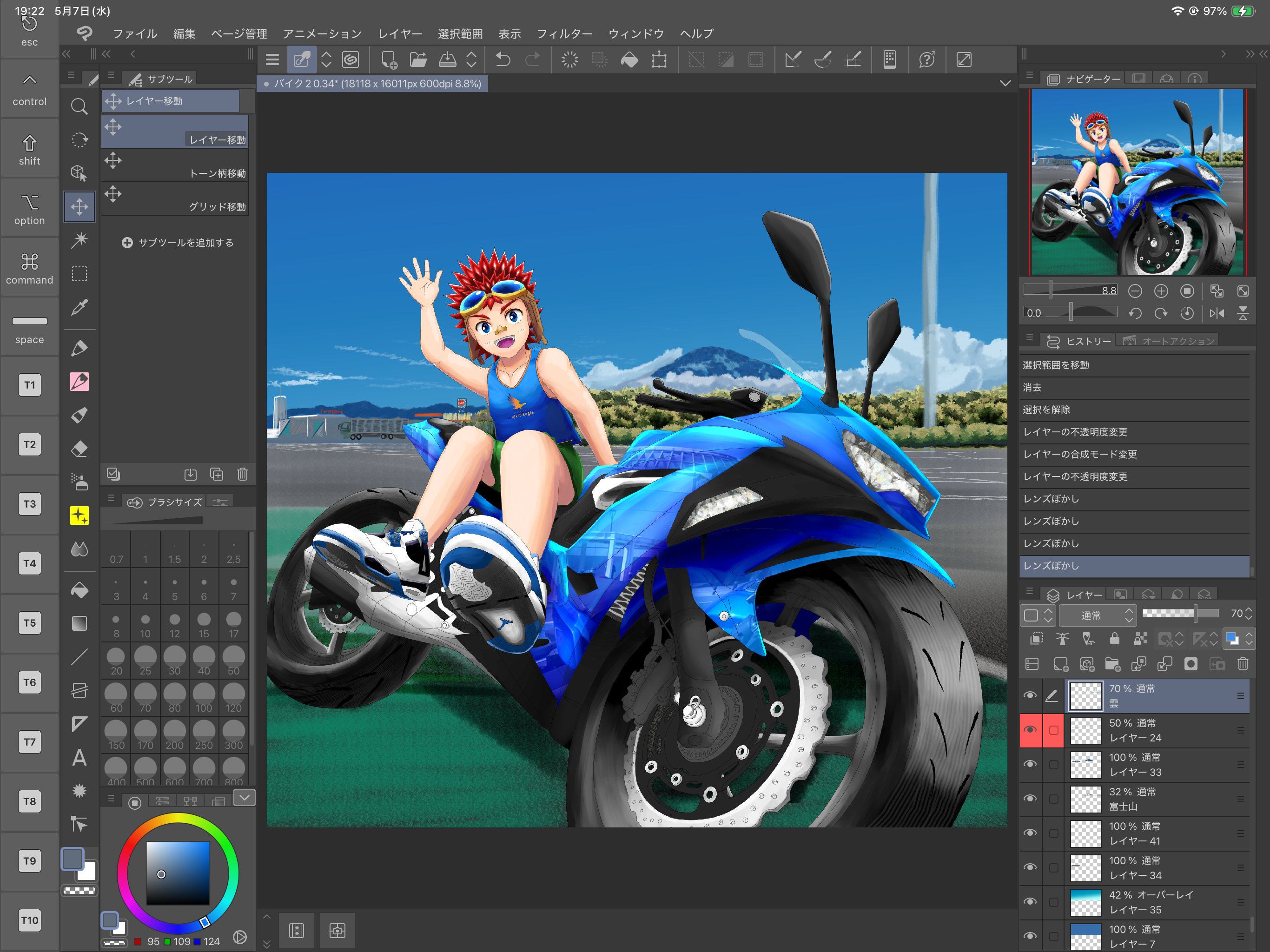
Task: Click the Lock layer padlock icon
Action: pos(1114,639)
